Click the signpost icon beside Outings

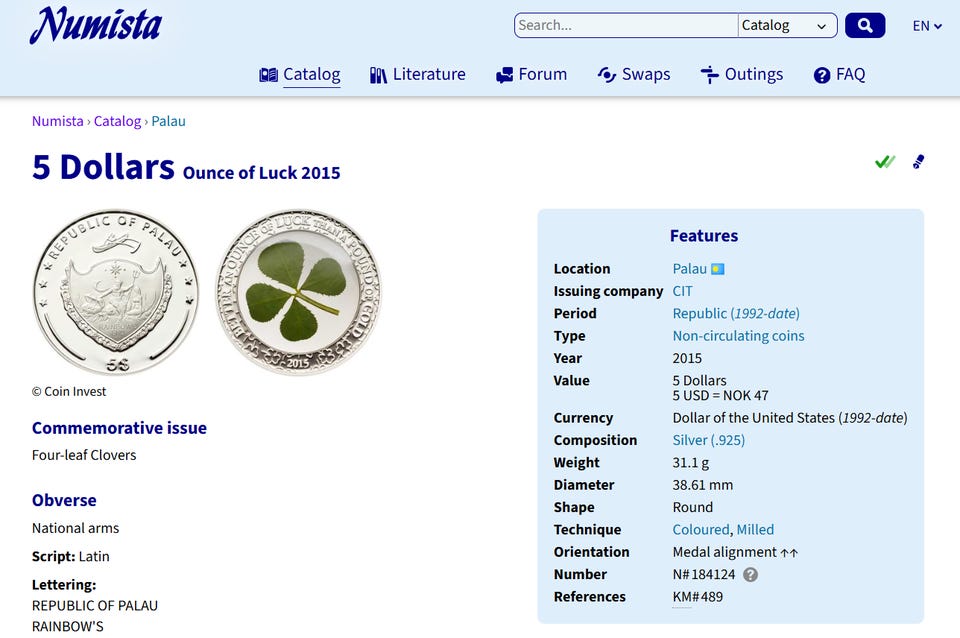click(710, 75)
